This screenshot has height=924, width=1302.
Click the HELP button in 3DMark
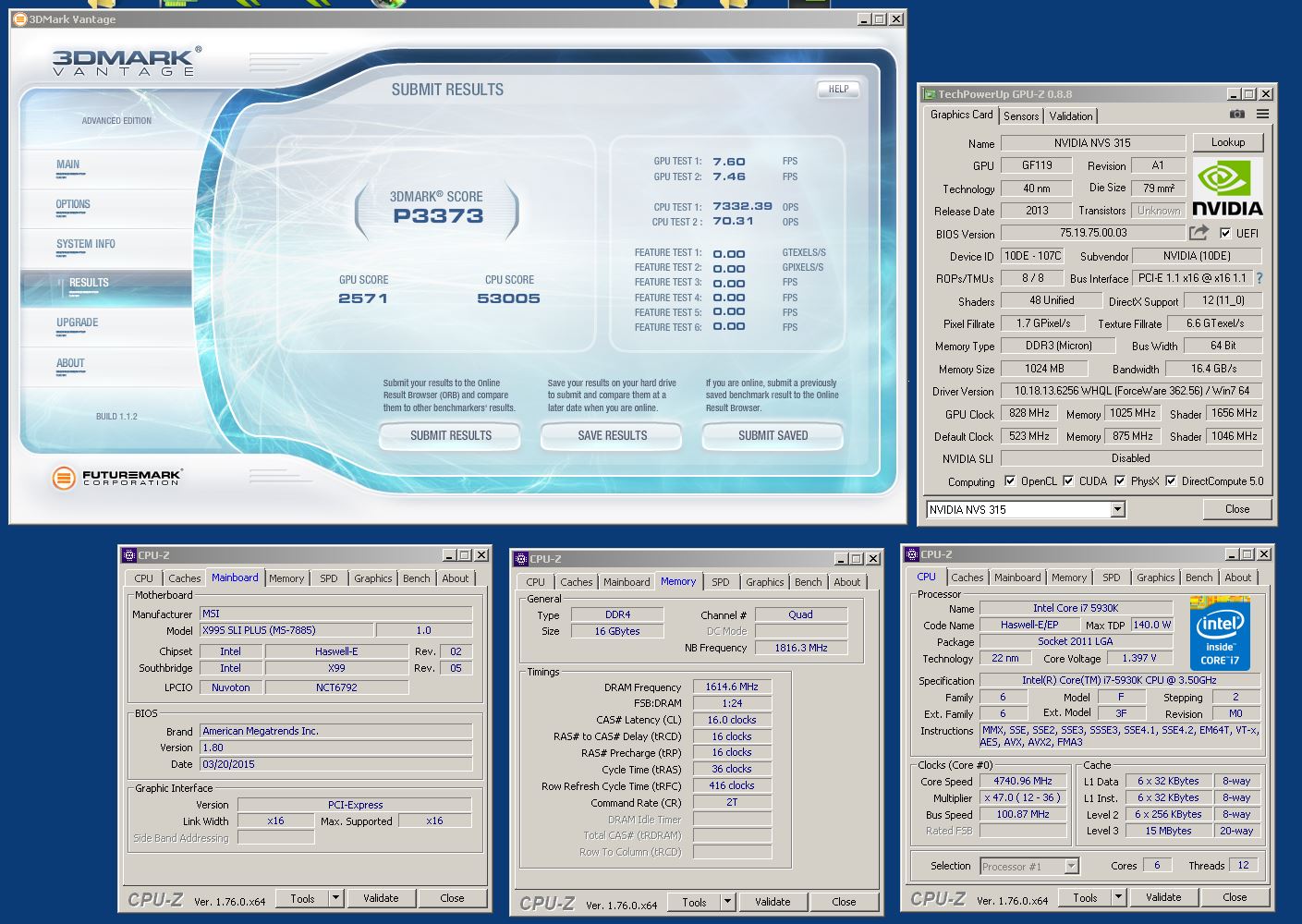coord(838,89)
